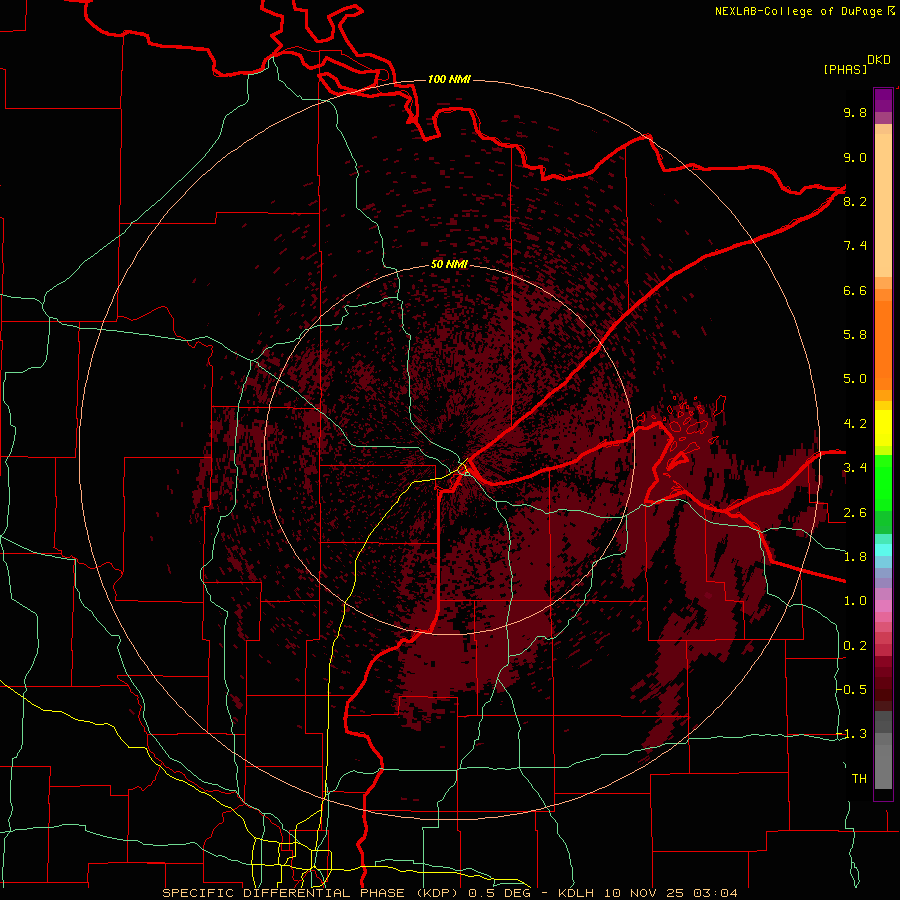Click the 9.8 scale value
This screenshot has width=900, height=900.
coord(855,112)
